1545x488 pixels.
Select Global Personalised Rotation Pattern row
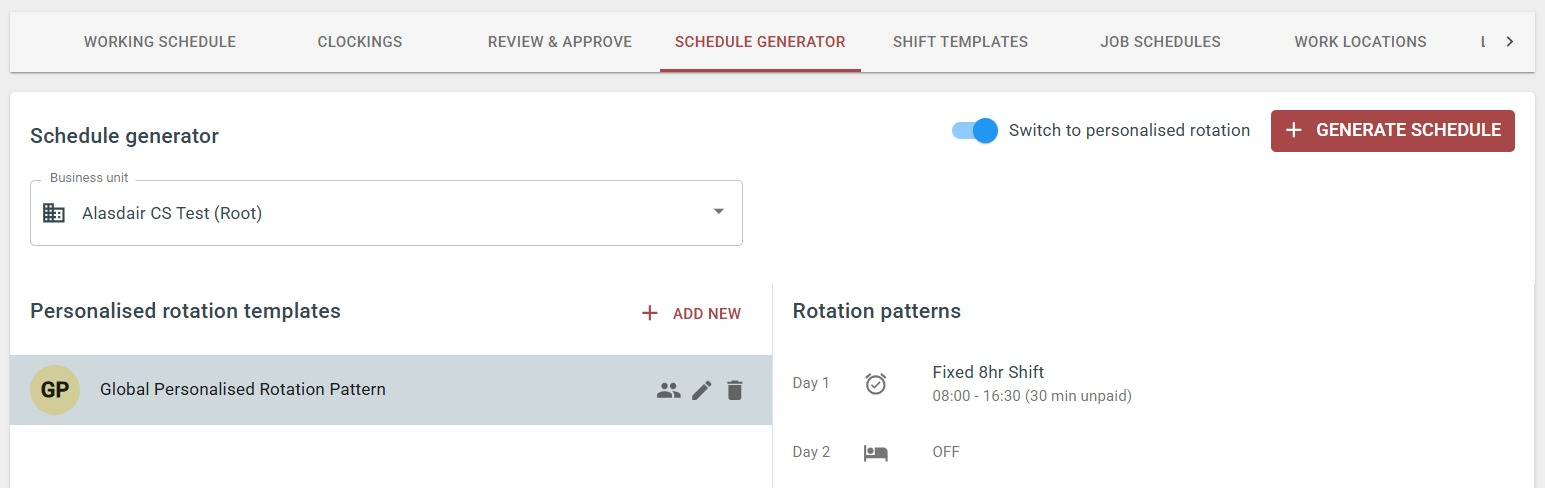(391, 390)
